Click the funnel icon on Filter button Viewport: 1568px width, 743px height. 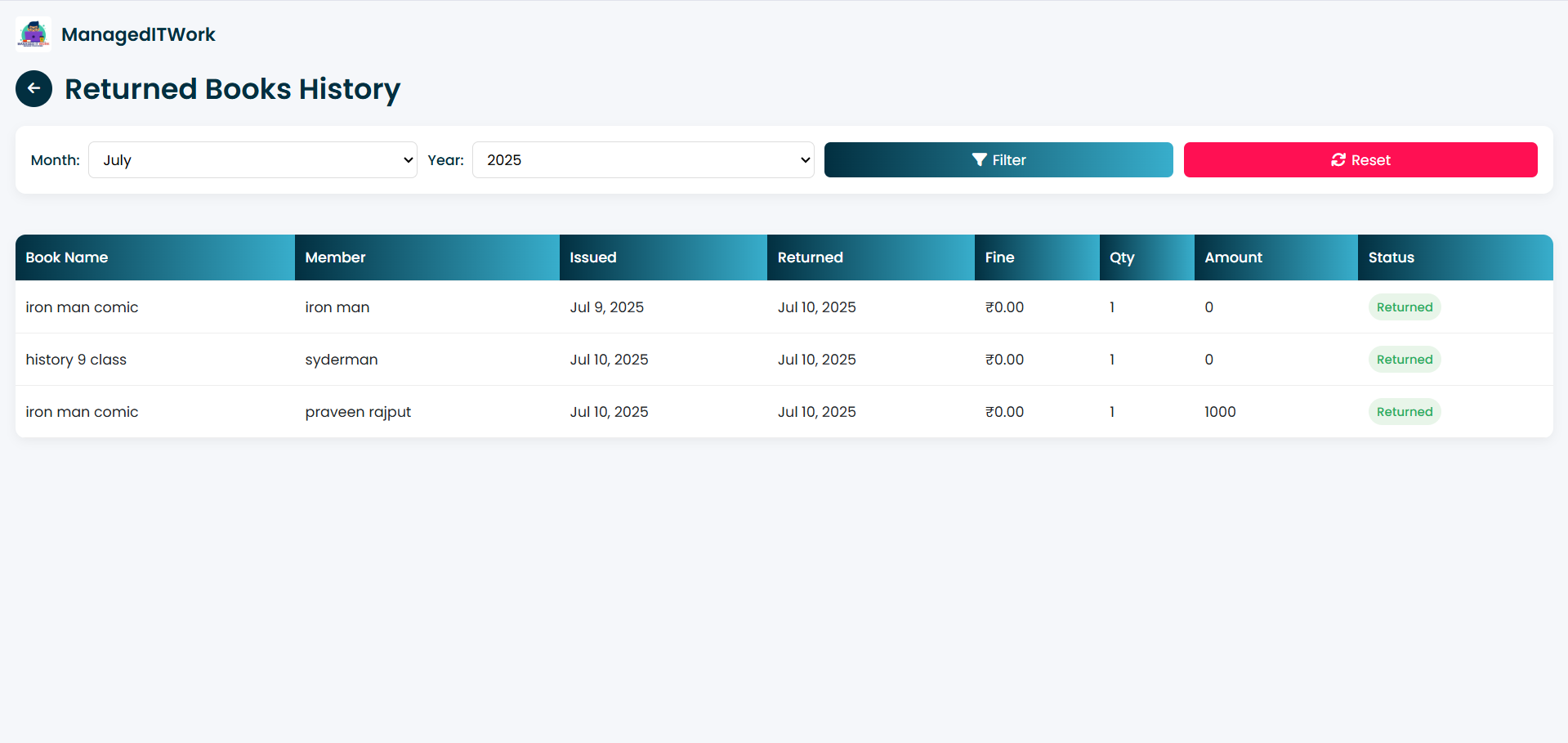click(980, 159)
